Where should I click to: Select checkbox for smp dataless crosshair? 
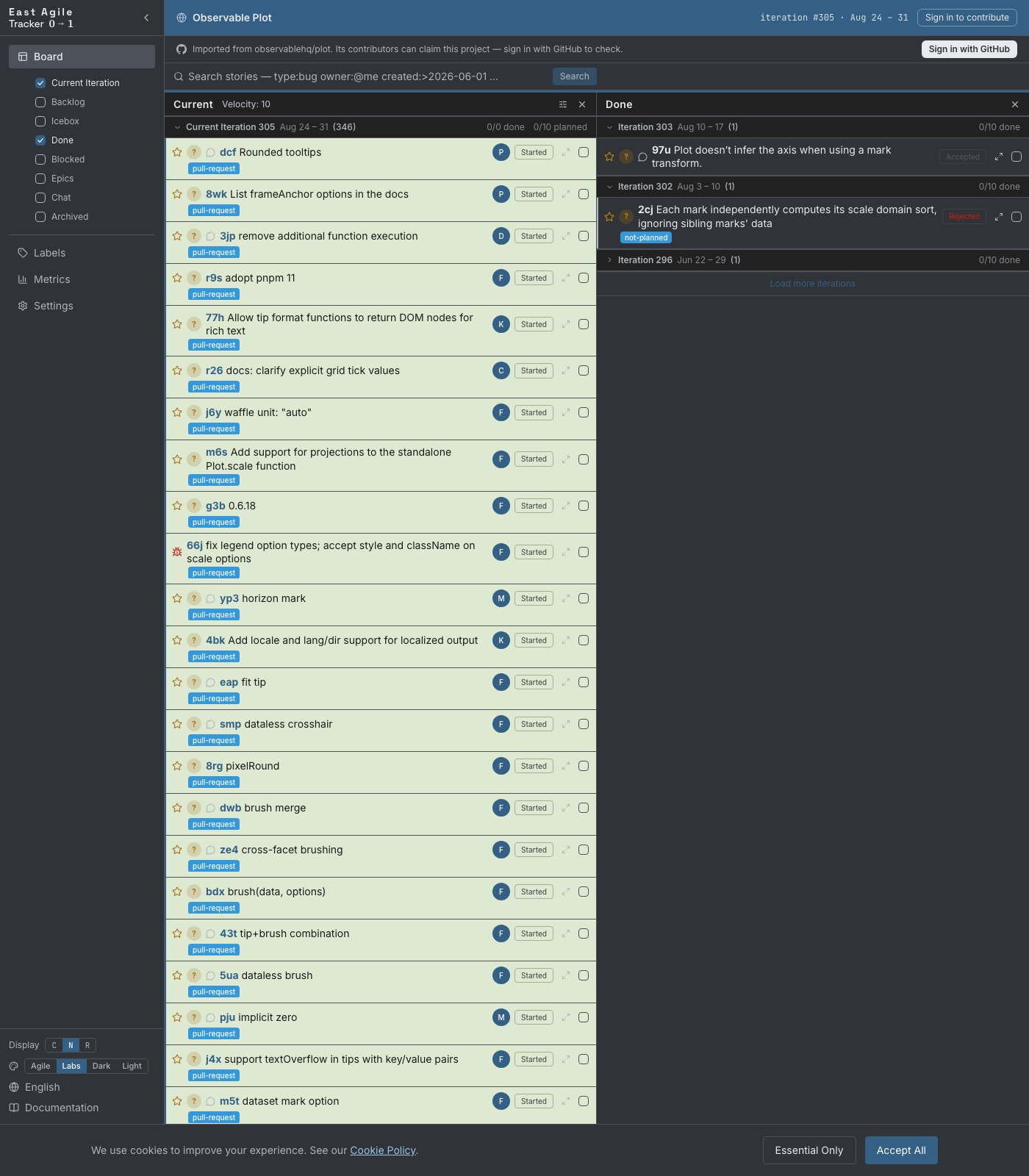tap(584, 724)
